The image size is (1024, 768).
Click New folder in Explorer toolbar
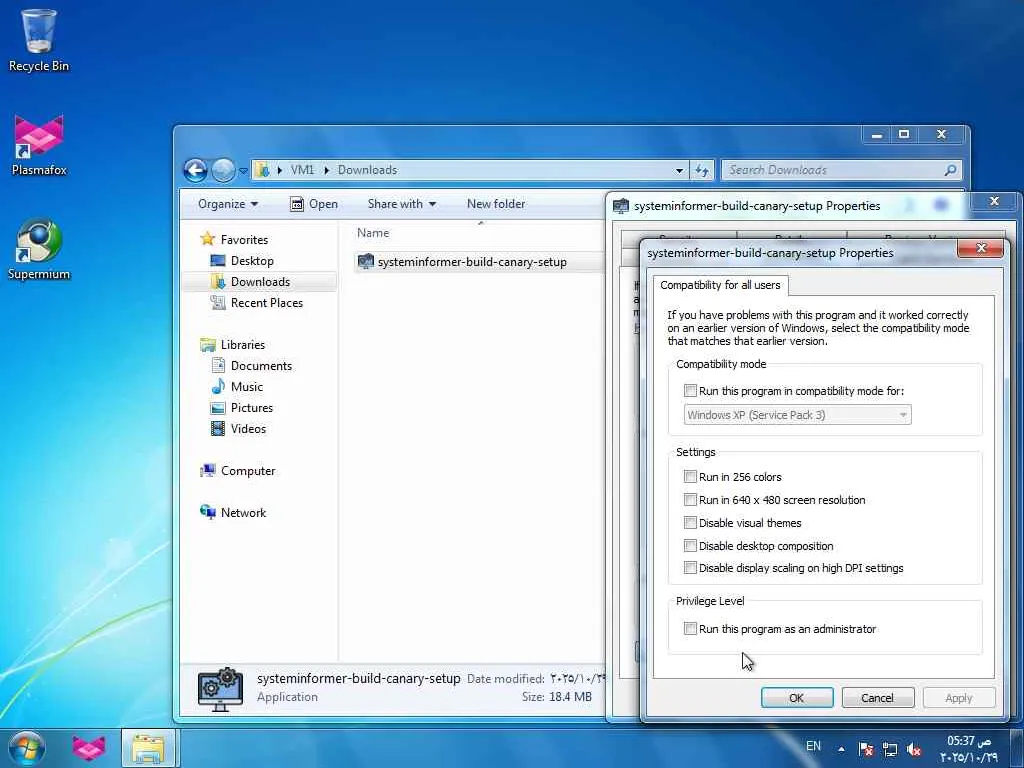pos(496,204)
